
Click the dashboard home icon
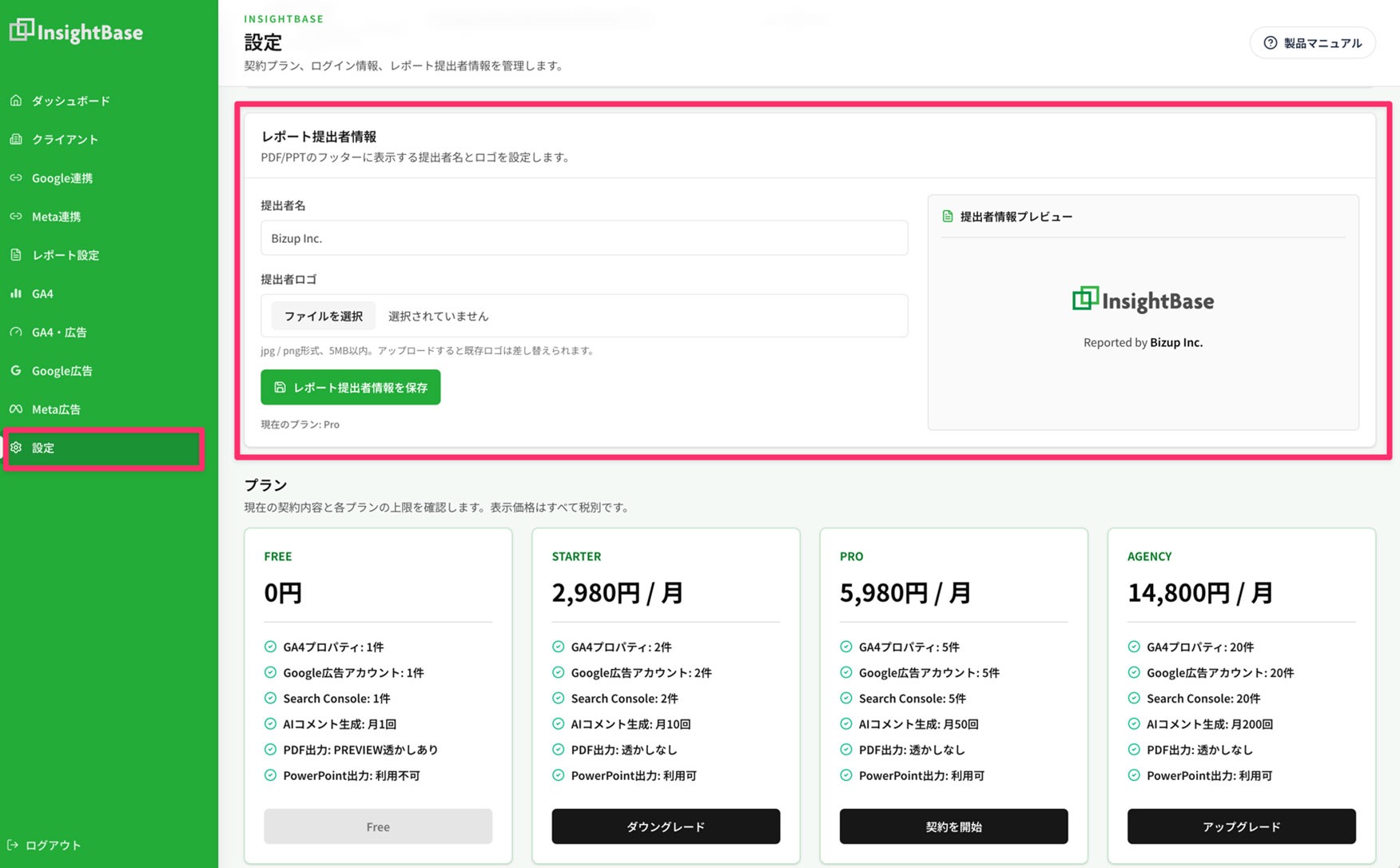pyautogui.click(x=16, y=101)
